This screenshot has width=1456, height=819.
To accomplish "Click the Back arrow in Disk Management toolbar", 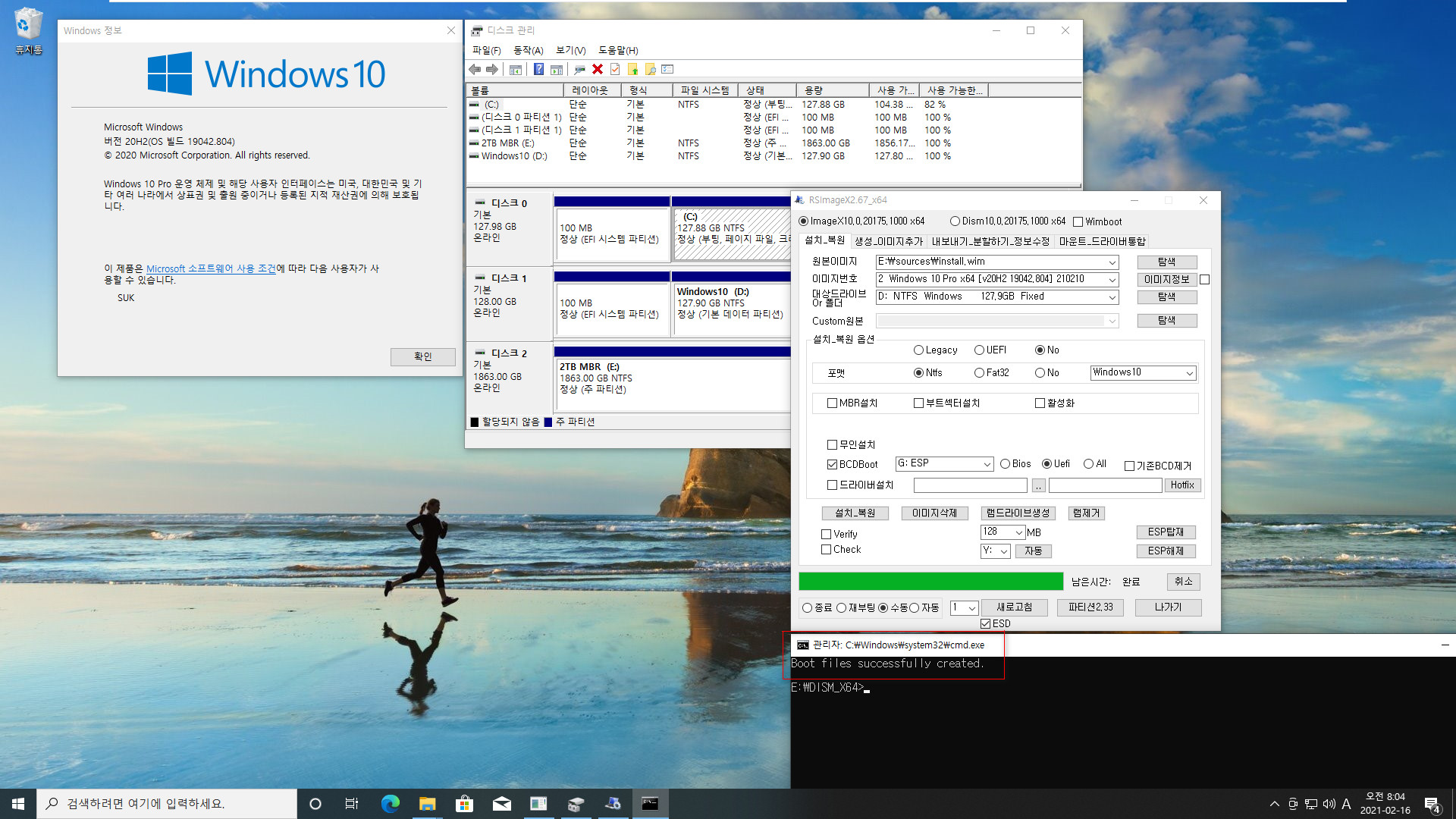I will pos(475,69).
